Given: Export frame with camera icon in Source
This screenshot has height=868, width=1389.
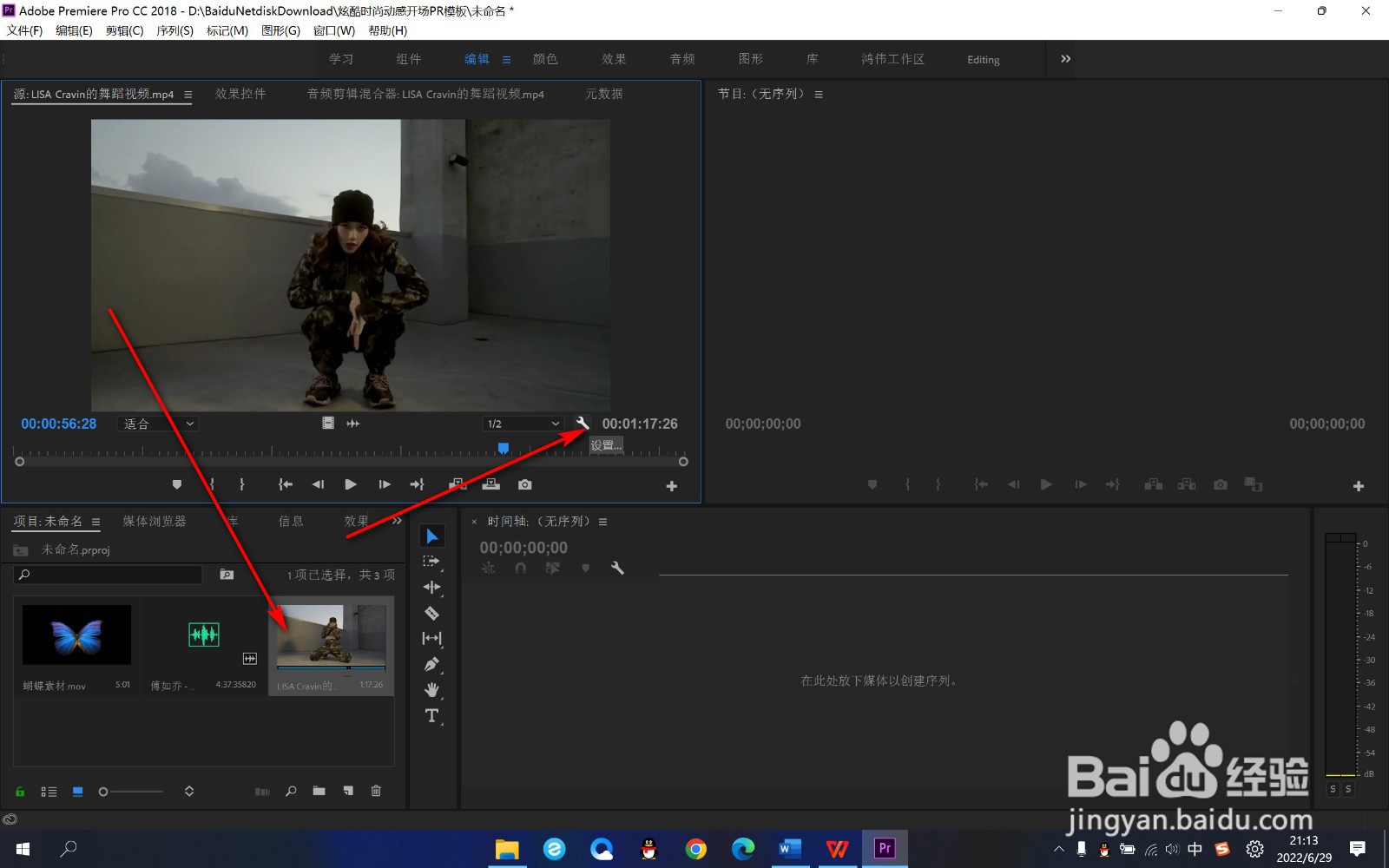Looking at the screenshot, I should click(525, 484).
